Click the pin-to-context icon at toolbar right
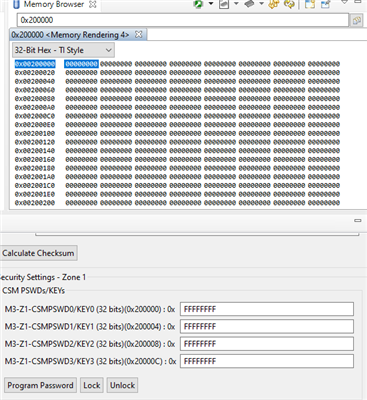The image size is (367, 400). (325, 4)
